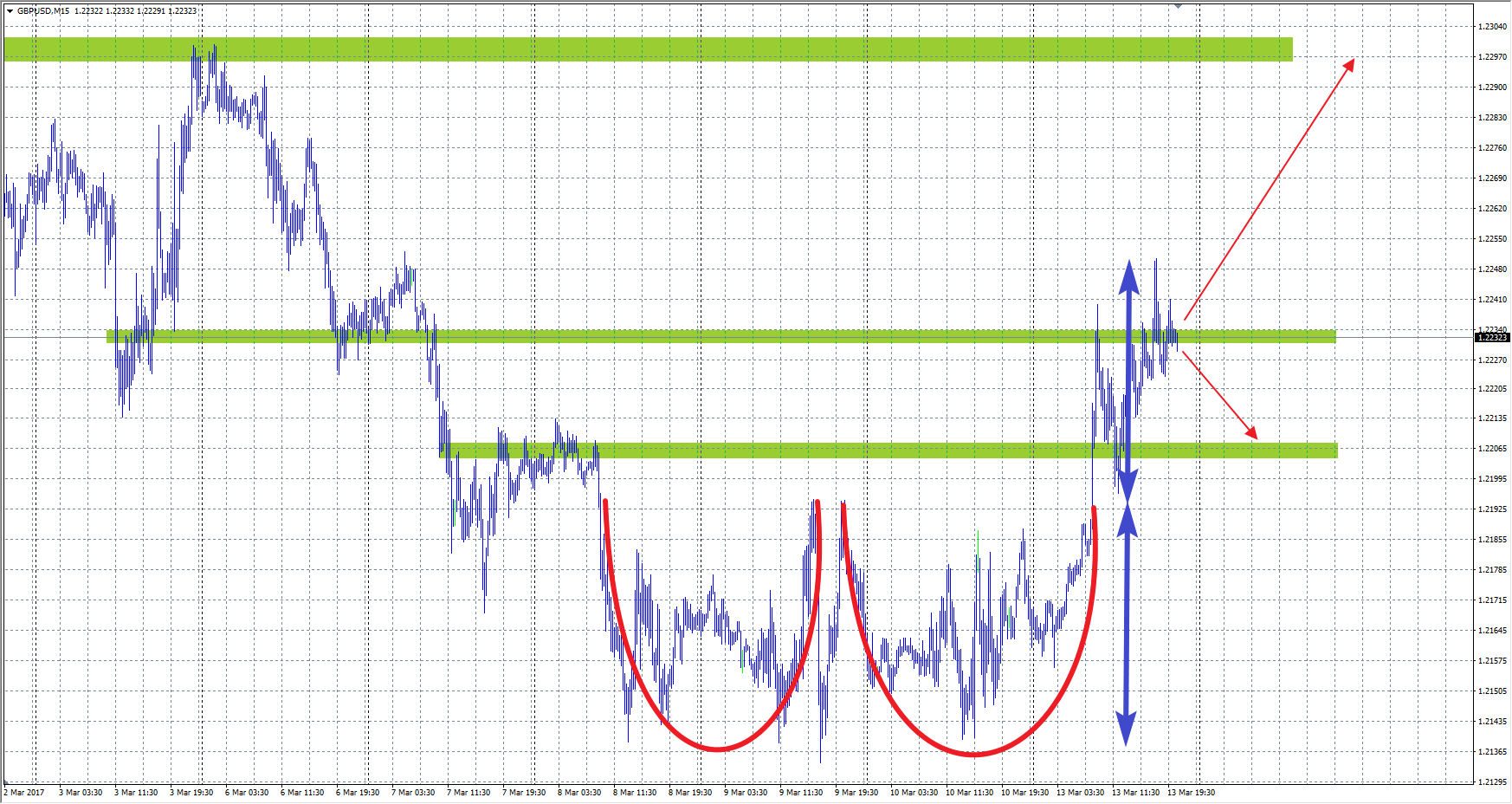Image resolution: width=1512 pixels, height=804 pixels.
Task: Click the 1.21435 price axis label
Action: pyautogui.click(x=1493, y=722)
